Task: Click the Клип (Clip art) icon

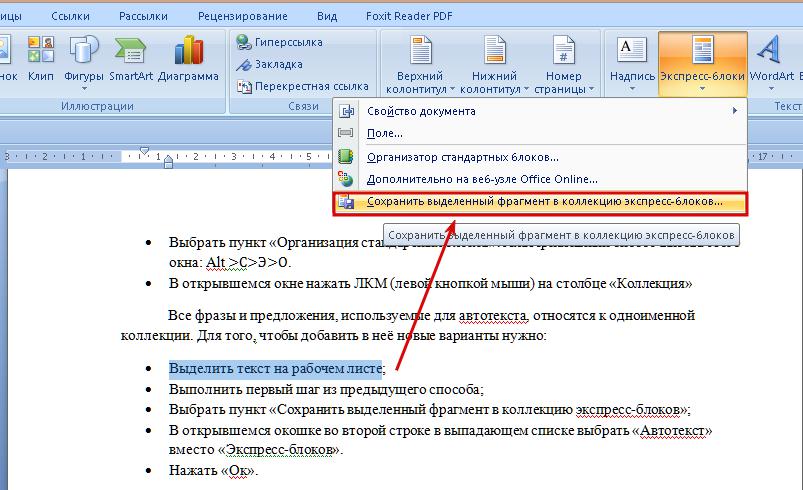Action: 41,59
